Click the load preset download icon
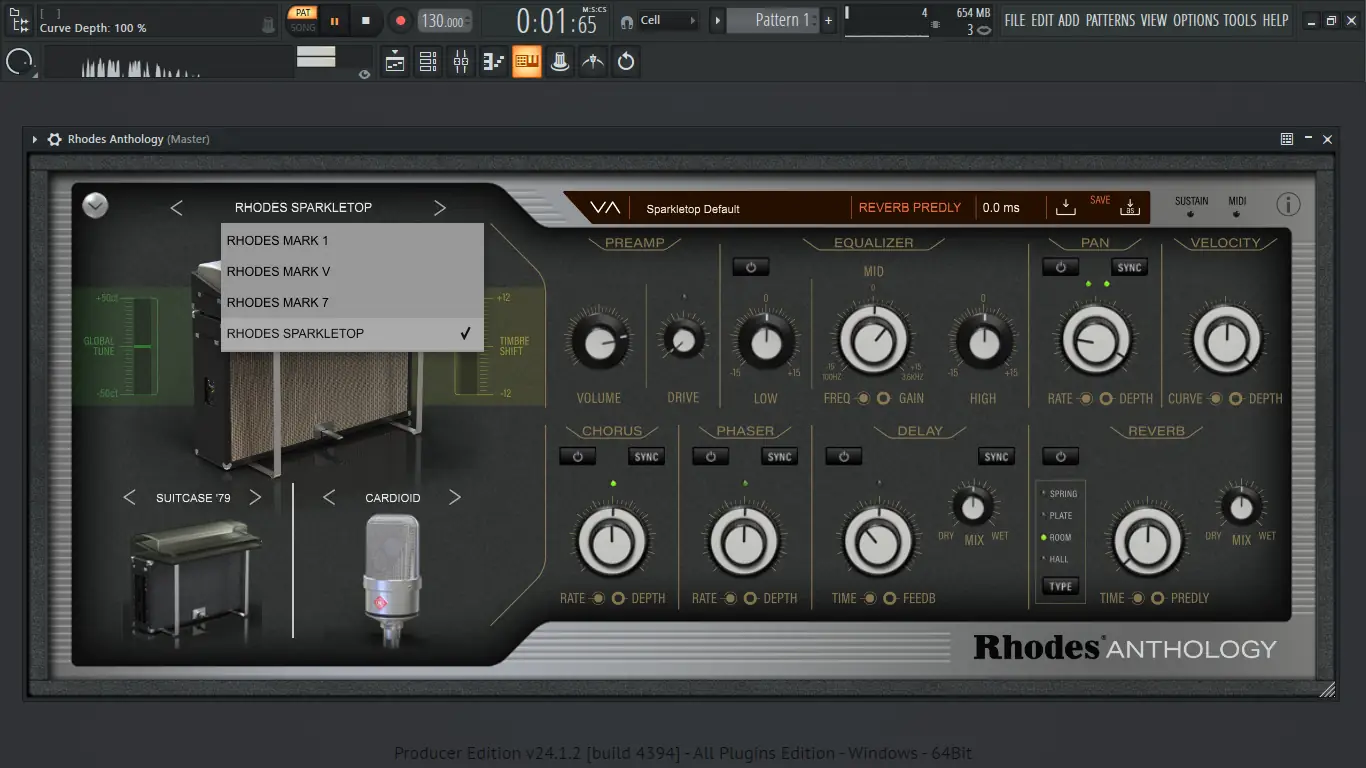The width and height of the screenshot is (1366, 768). pos(1066,207)
